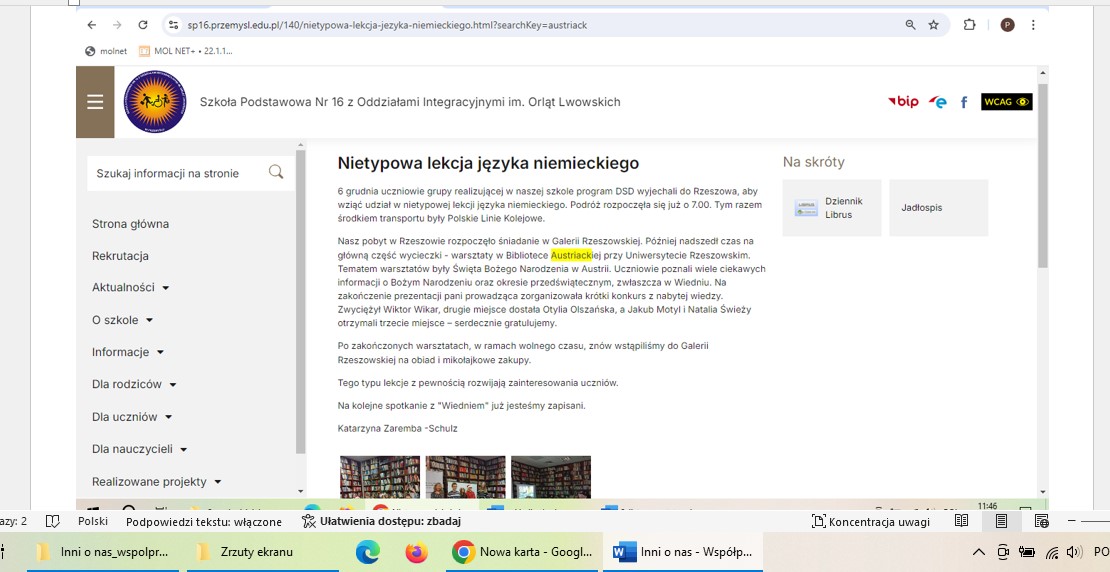Viewport: 1110px width, 572px height.
Task: Toggle WCAG accessibility mode
Action: pos(1006,102)
